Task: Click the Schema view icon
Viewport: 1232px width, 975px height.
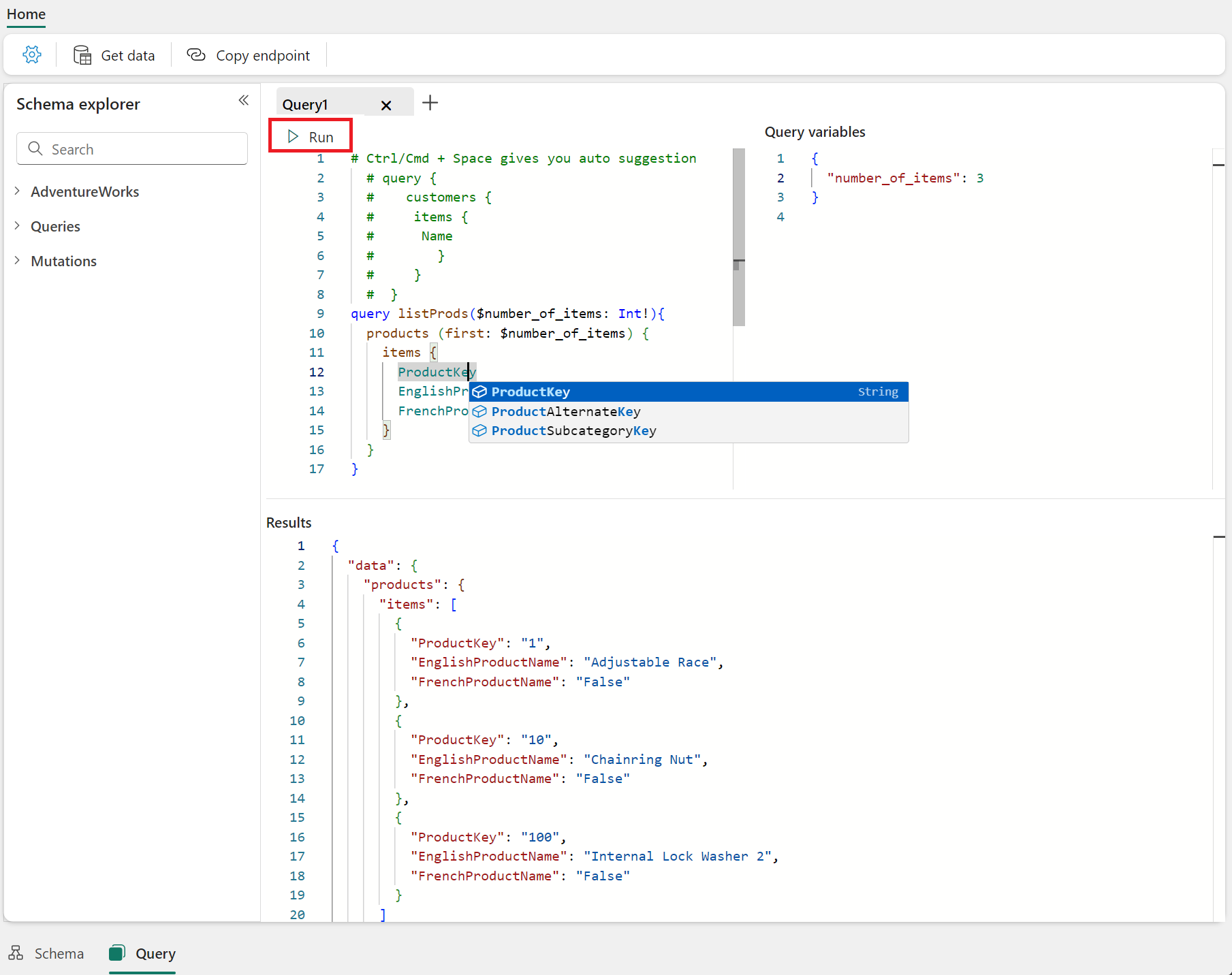Action: (x=16, y=953)
